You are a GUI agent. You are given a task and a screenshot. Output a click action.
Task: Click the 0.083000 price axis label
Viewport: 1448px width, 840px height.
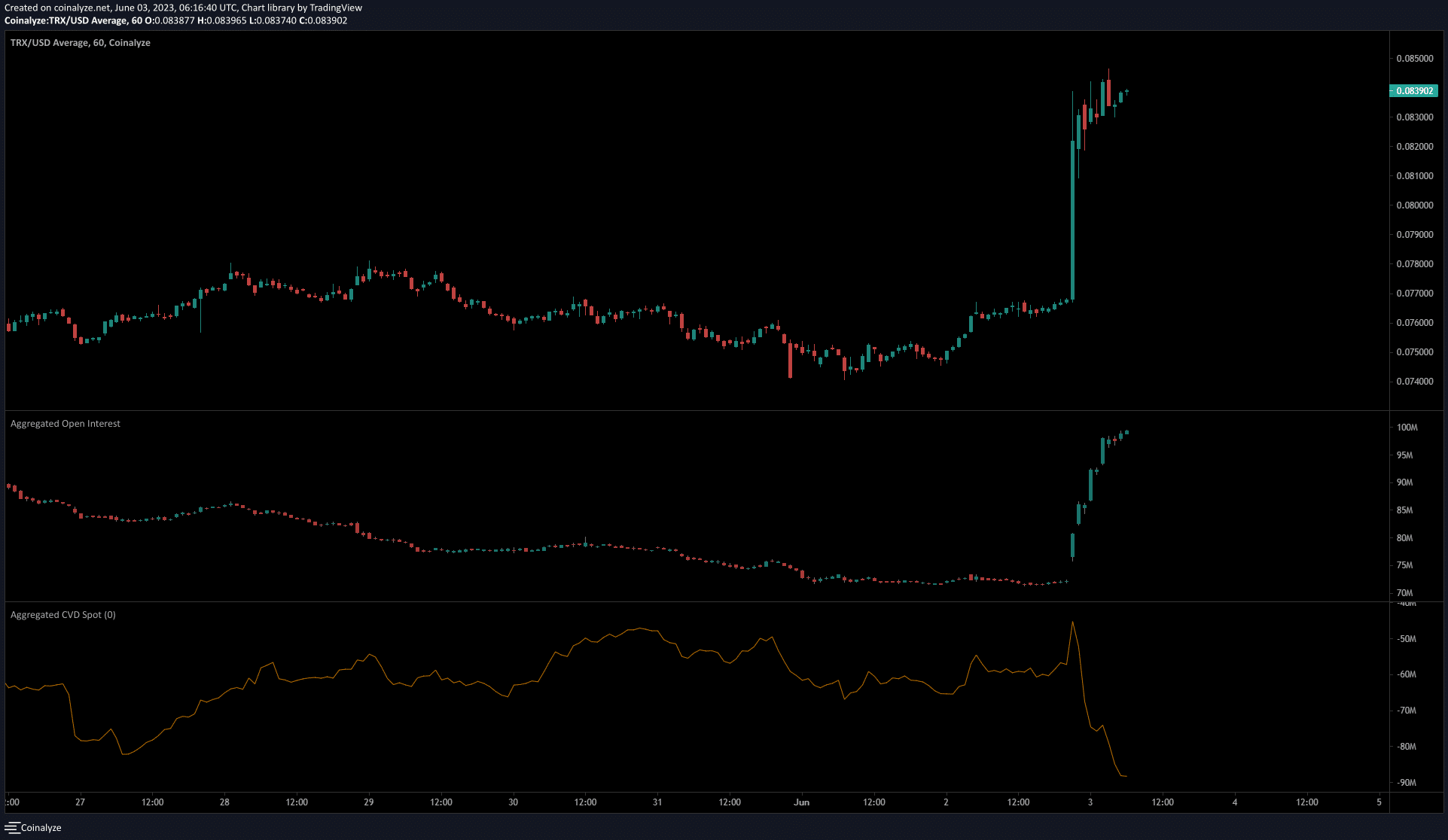(1415, 117)
